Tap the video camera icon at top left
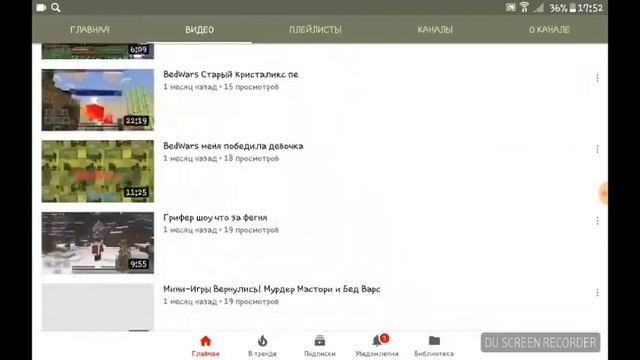The width and height of the screenshot is (640, 360). 41,7
